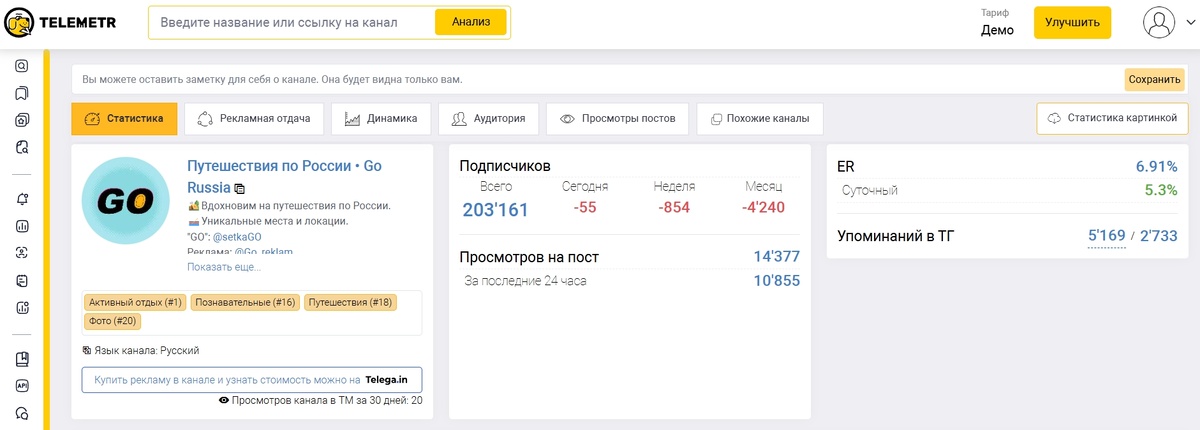Select the Активный отдых (#1) tag
The width and height of the screenshot is (1200, 430).
point(136,302)
